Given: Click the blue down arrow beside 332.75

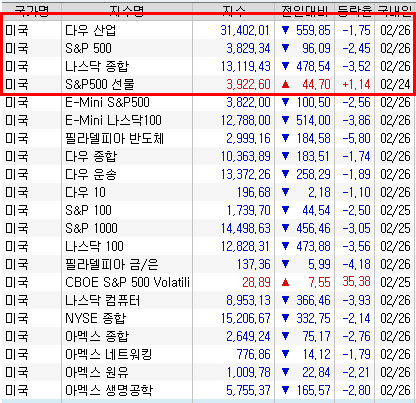Looking at the screenshot, I should [x=285, y=318].
